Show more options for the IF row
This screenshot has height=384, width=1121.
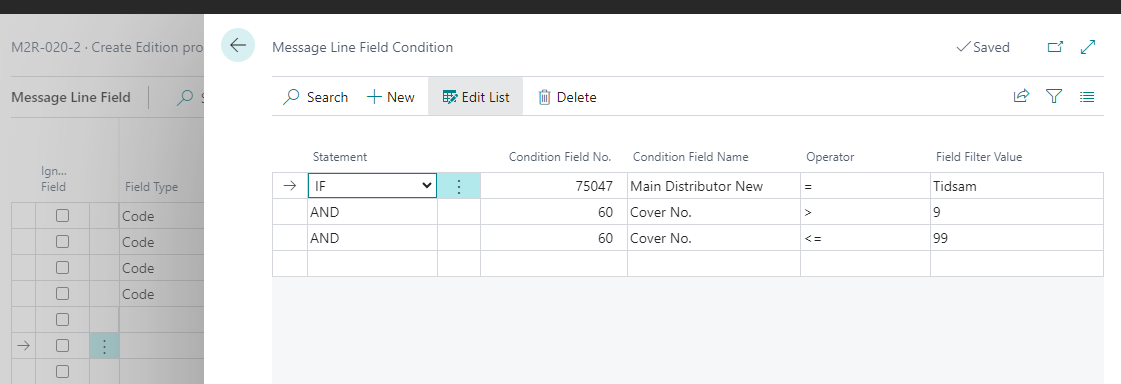coord(459,186)
